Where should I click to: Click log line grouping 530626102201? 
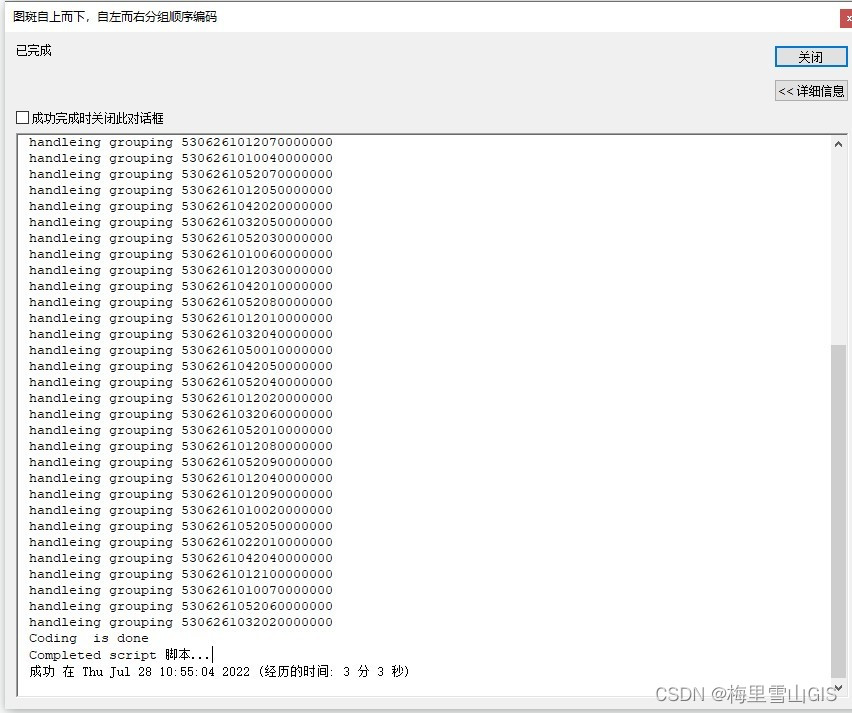click(180, 542)
